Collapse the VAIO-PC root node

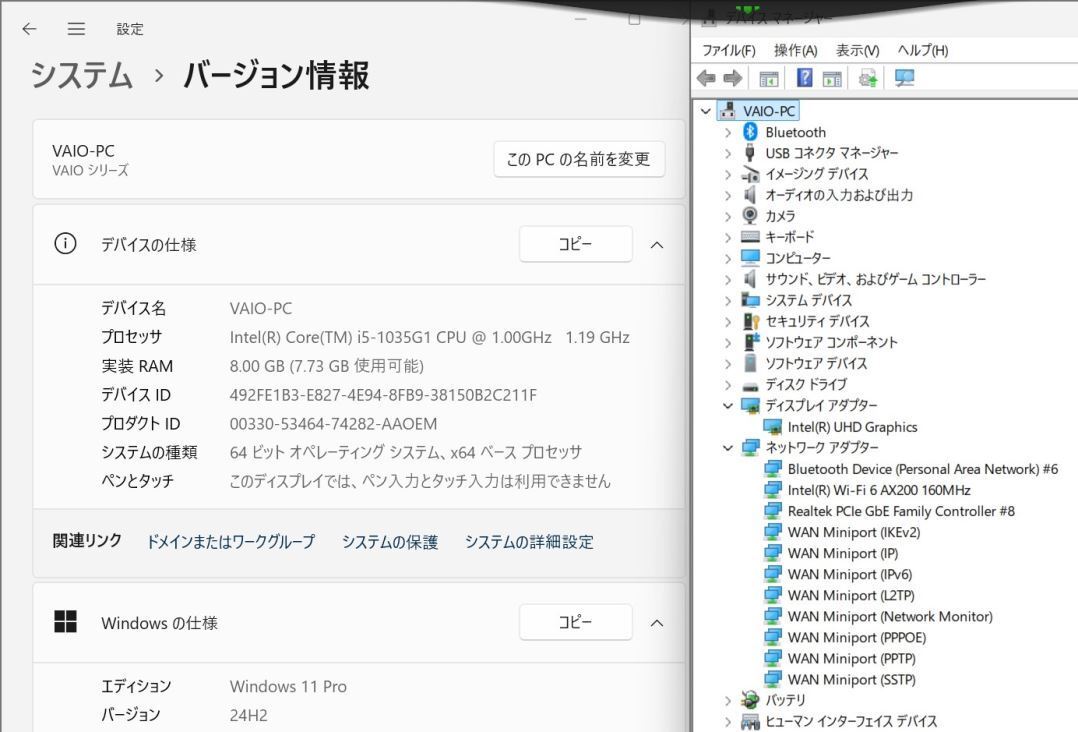(705, 111)
